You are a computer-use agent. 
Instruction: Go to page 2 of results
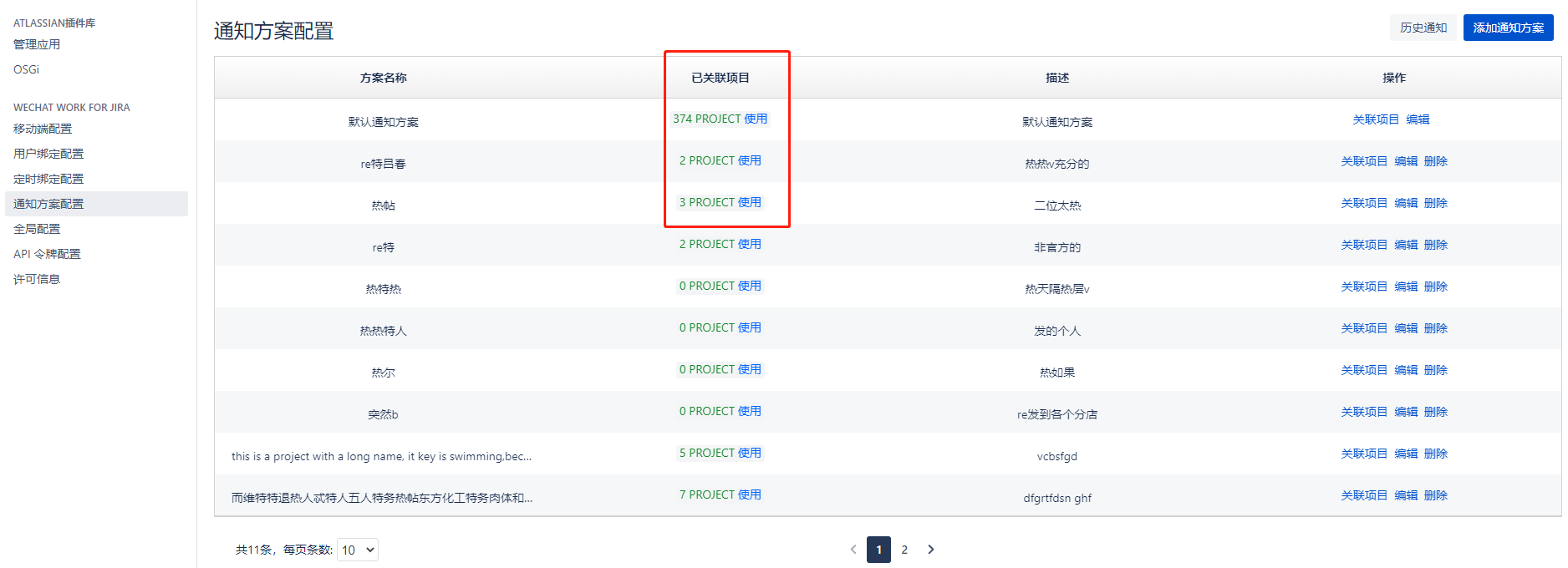(904, 550)
